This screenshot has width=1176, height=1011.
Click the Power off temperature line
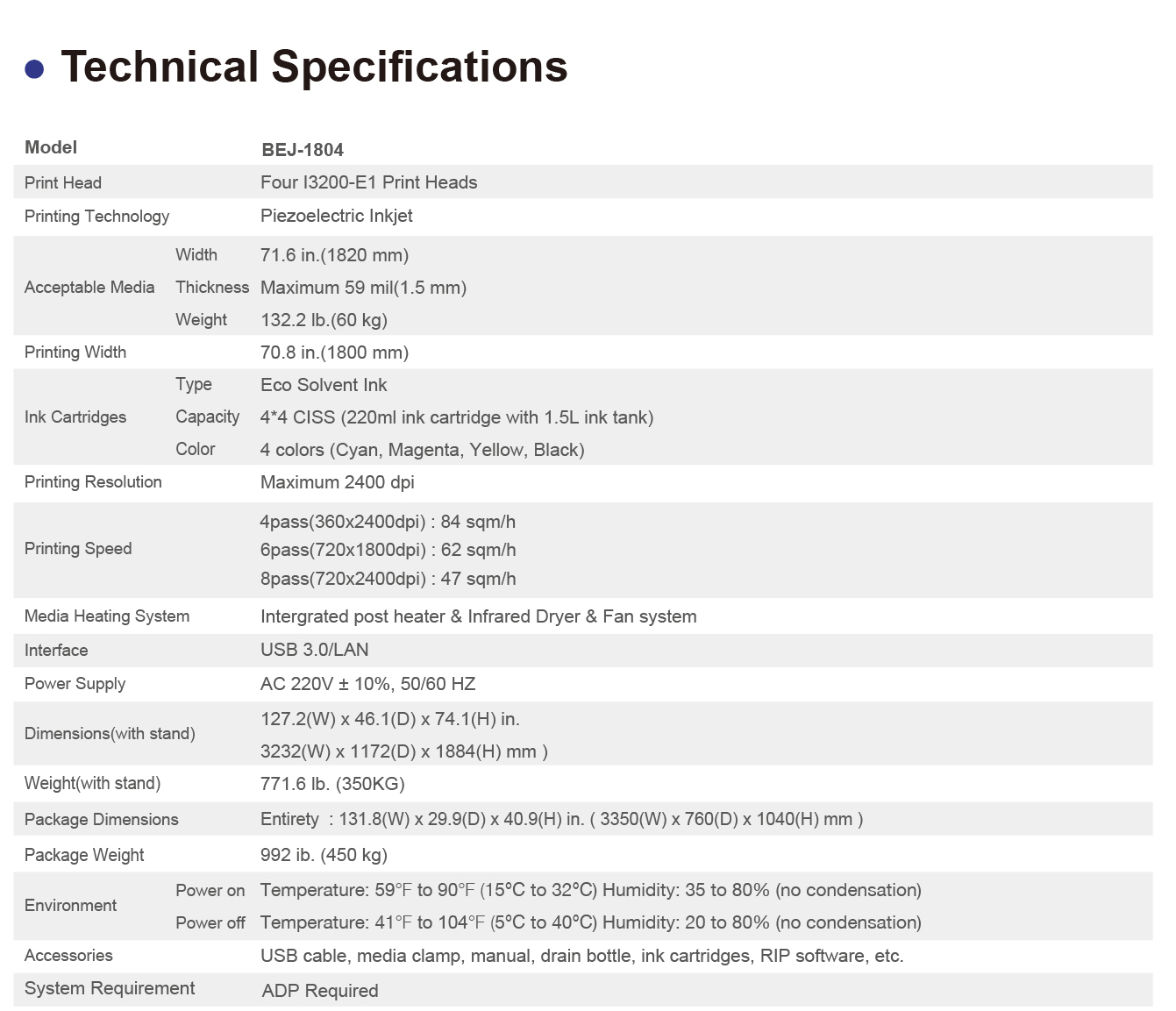point(590,922)
